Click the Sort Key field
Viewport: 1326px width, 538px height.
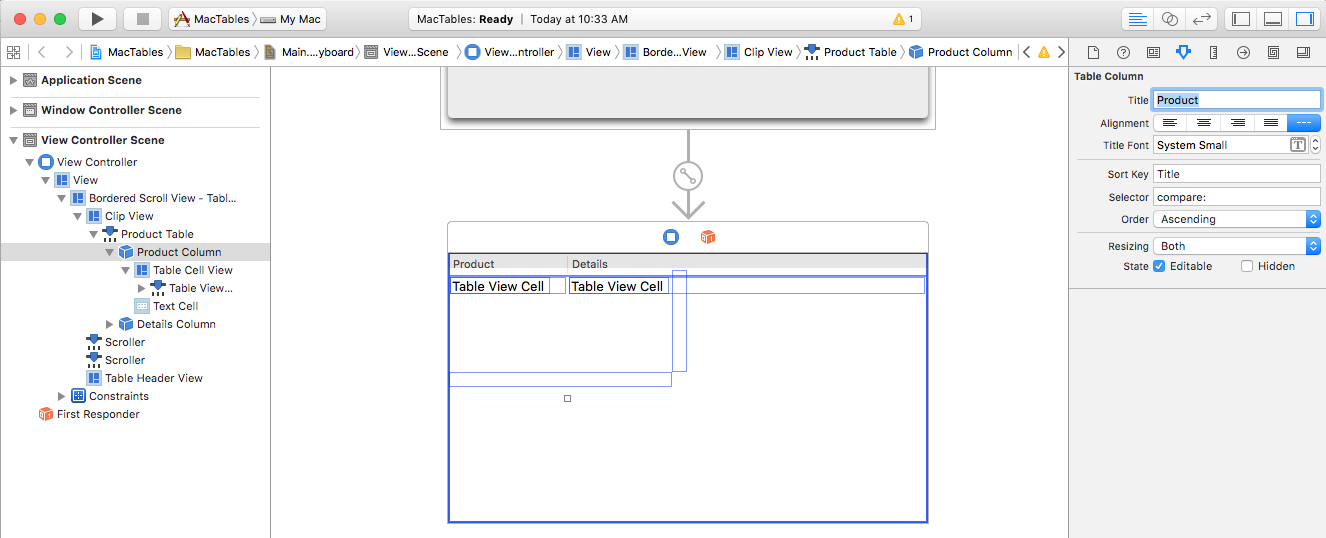coord(1237,174)
